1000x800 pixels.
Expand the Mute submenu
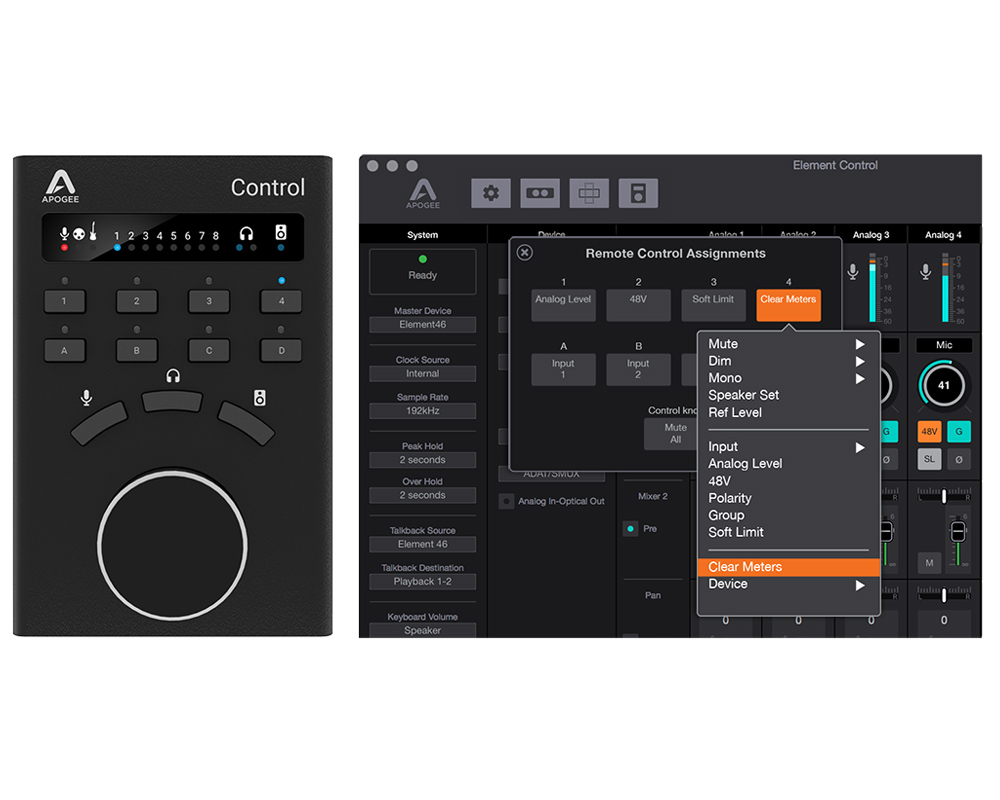pos(788,344)
